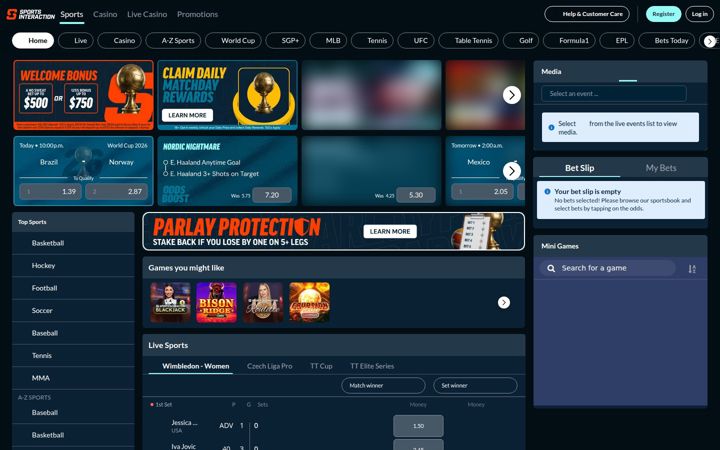The height and width of the screenshot is (450, 720).
Task: Open Basketball in Top Sports
Action: tap(73, 243)
